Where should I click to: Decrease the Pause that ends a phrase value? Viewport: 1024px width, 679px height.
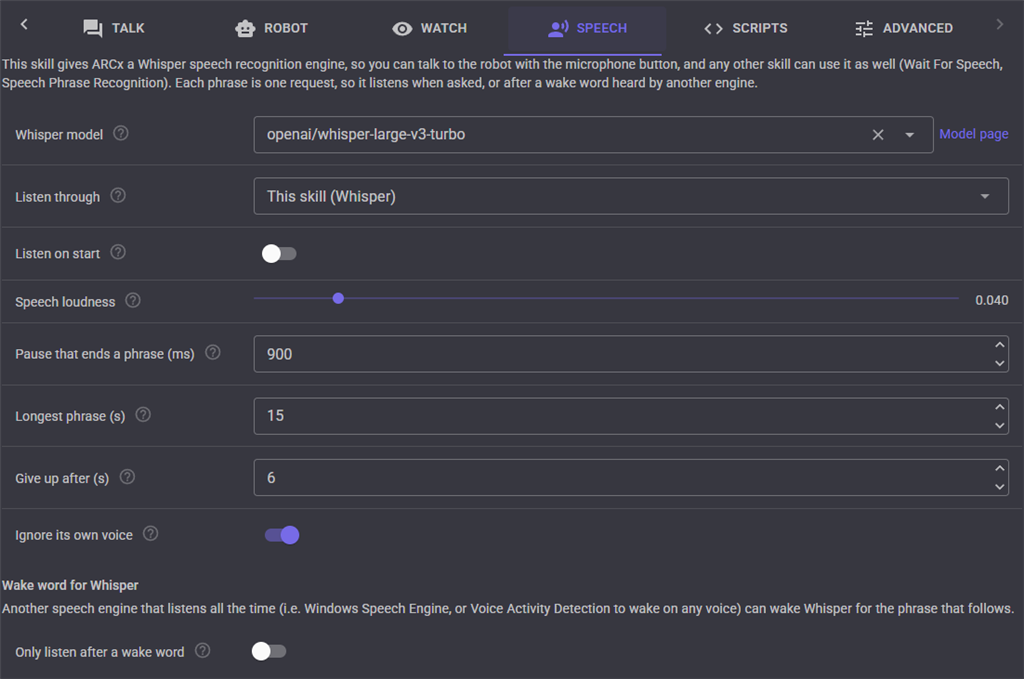click(999, 363)
